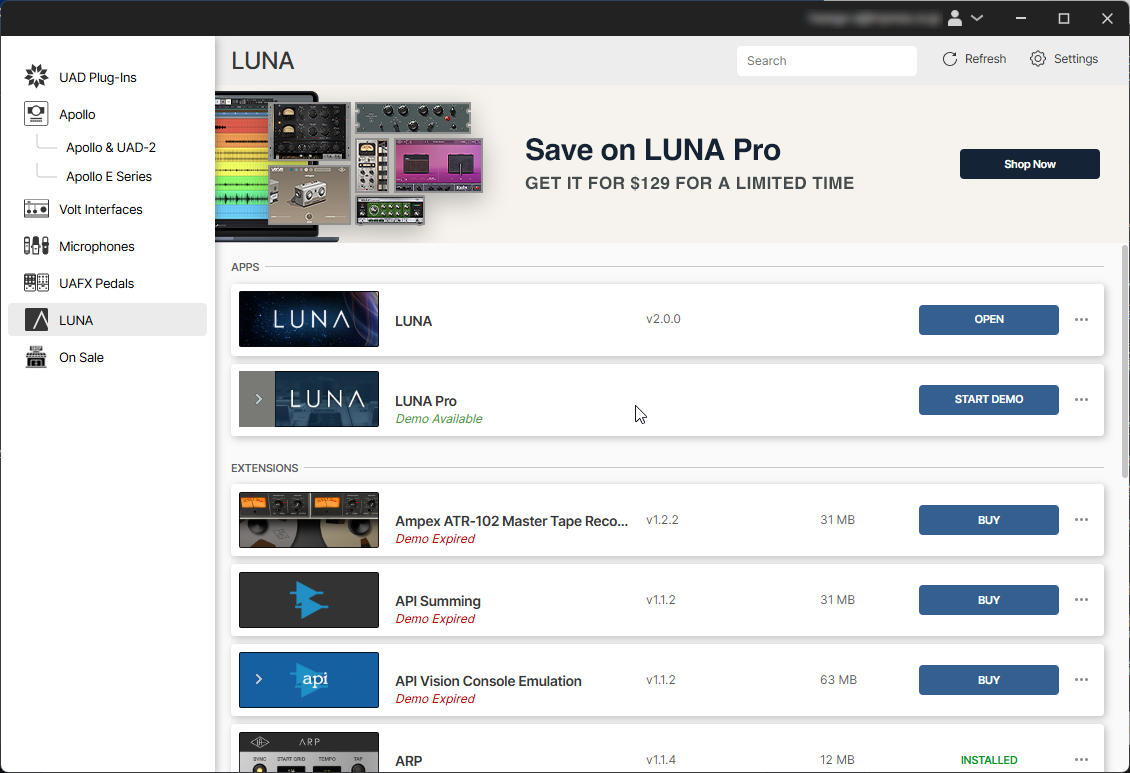This screenshot has width=1130, height=773.
Task: Click the Volt Interfaces icon
Action: point(36,209)
